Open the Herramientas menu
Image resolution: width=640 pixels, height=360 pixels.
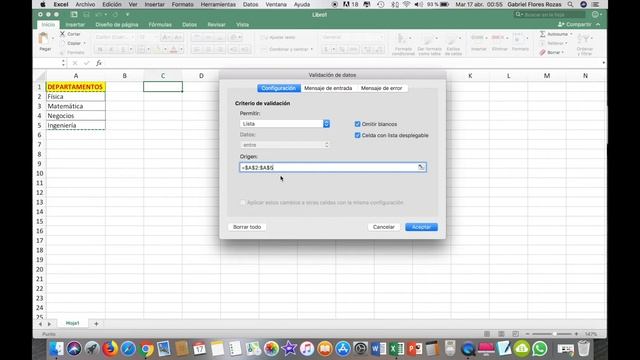(x=218, y=4)
